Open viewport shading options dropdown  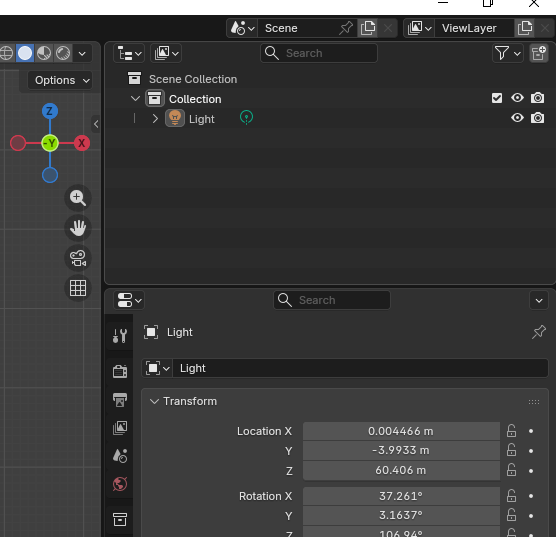pos(82,54)
